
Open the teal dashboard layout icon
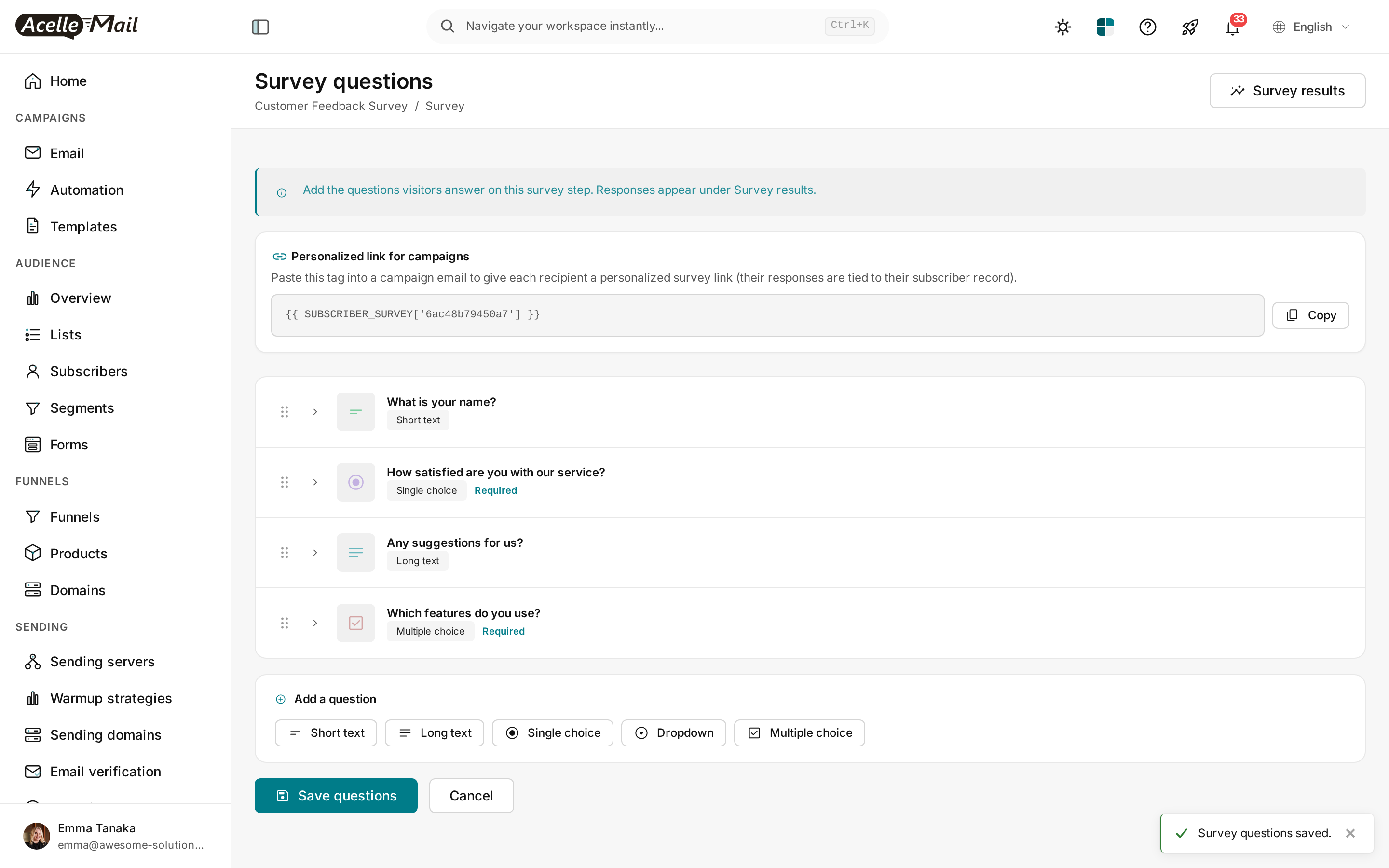[x=1105, y=27]
